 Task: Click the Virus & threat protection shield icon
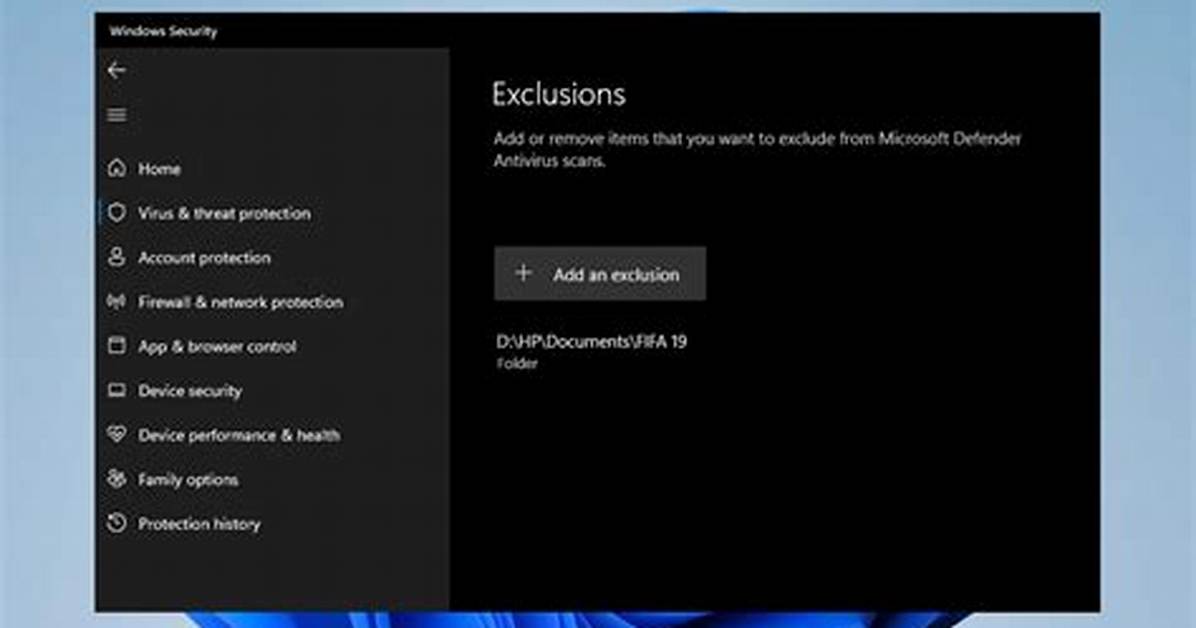pyautogui.click(x=117, y=213)
